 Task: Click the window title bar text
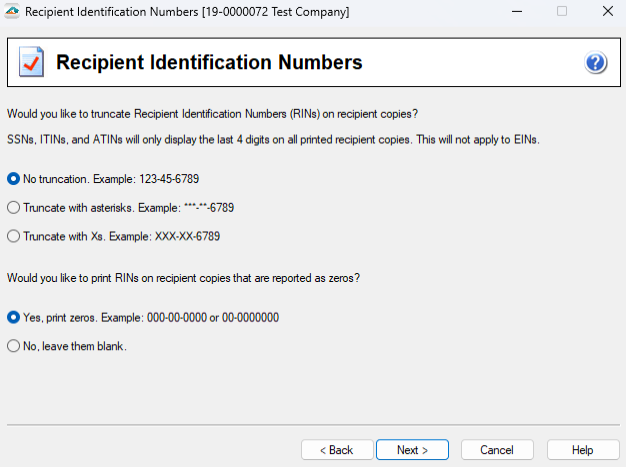click(187, 12)
